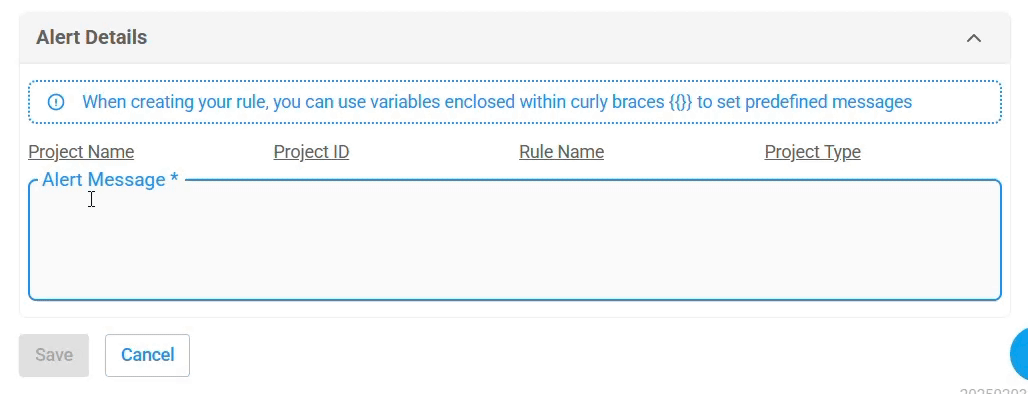
Task: Insert the Project ID variable
Action: [x=311, y=151]
